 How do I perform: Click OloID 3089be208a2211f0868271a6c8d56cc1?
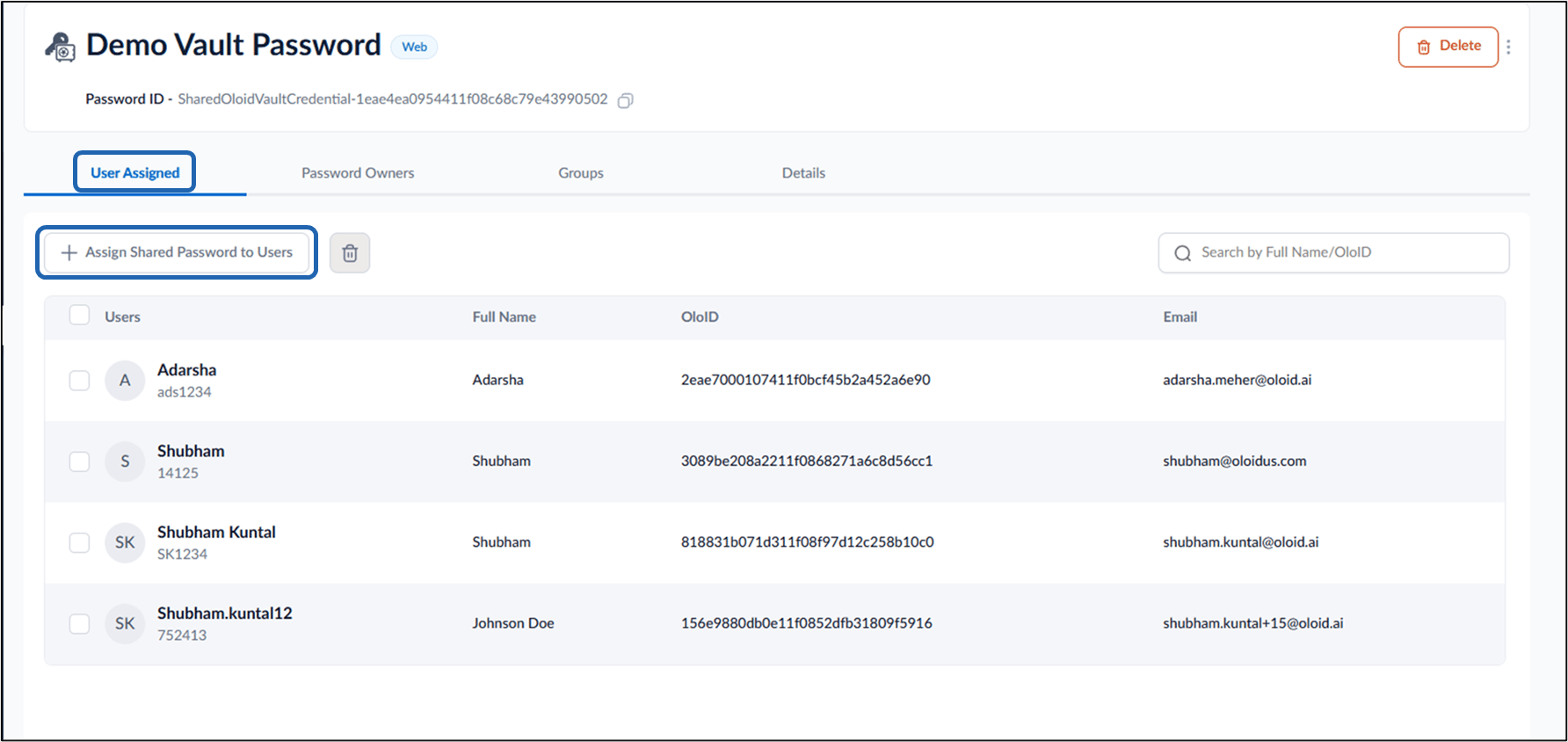tap(806, 461)
